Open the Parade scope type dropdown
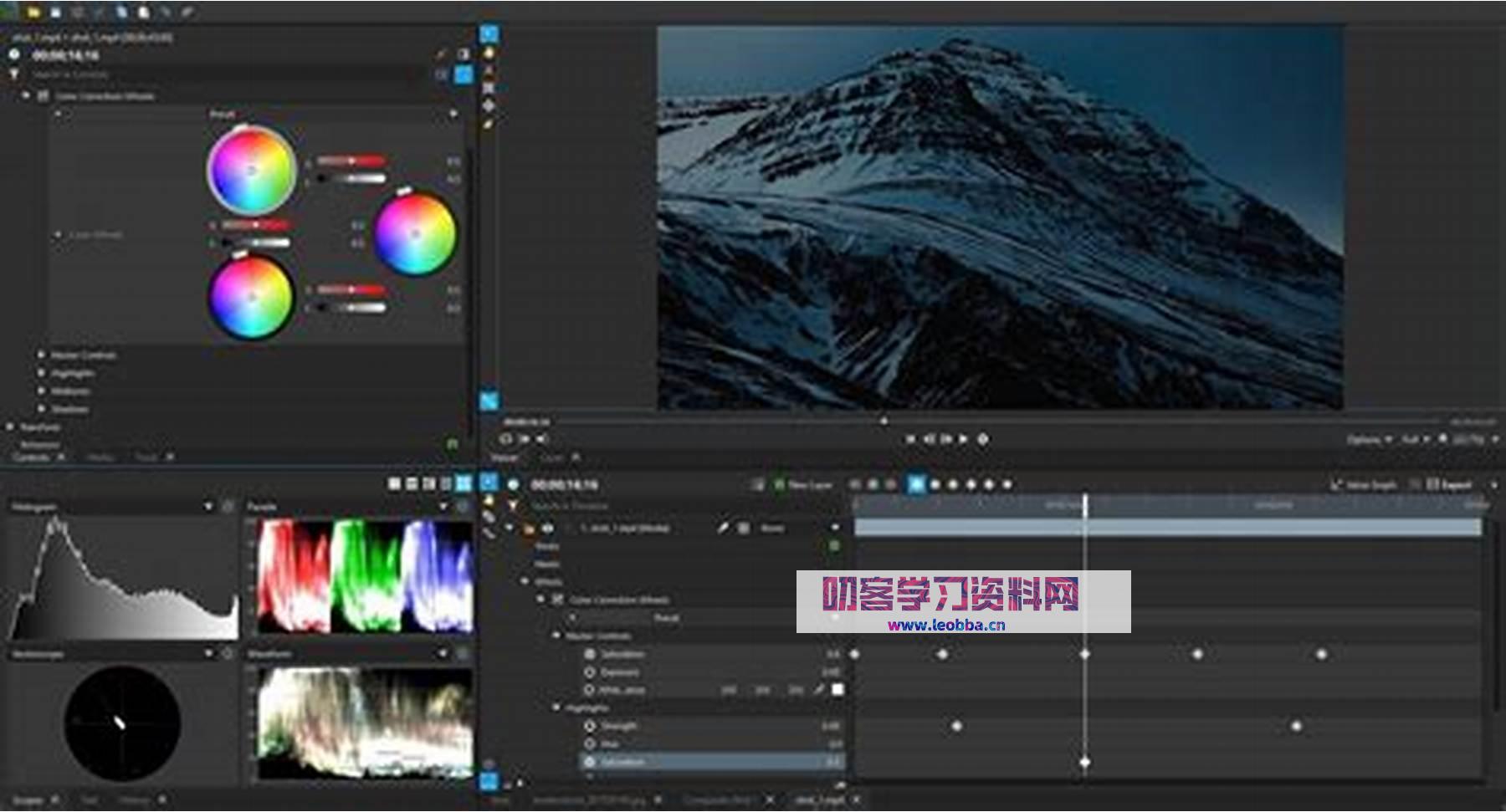The height and width of the screenshot is (812, 1506). 443,507
